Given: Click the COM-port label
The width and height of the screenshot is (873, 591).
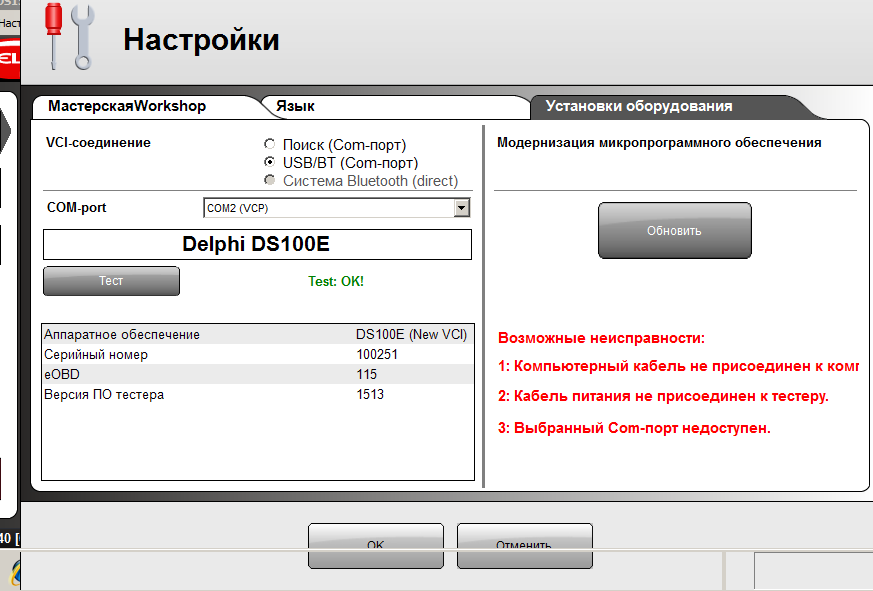Looking at the screenshot, I should click(x=76, y=207).
